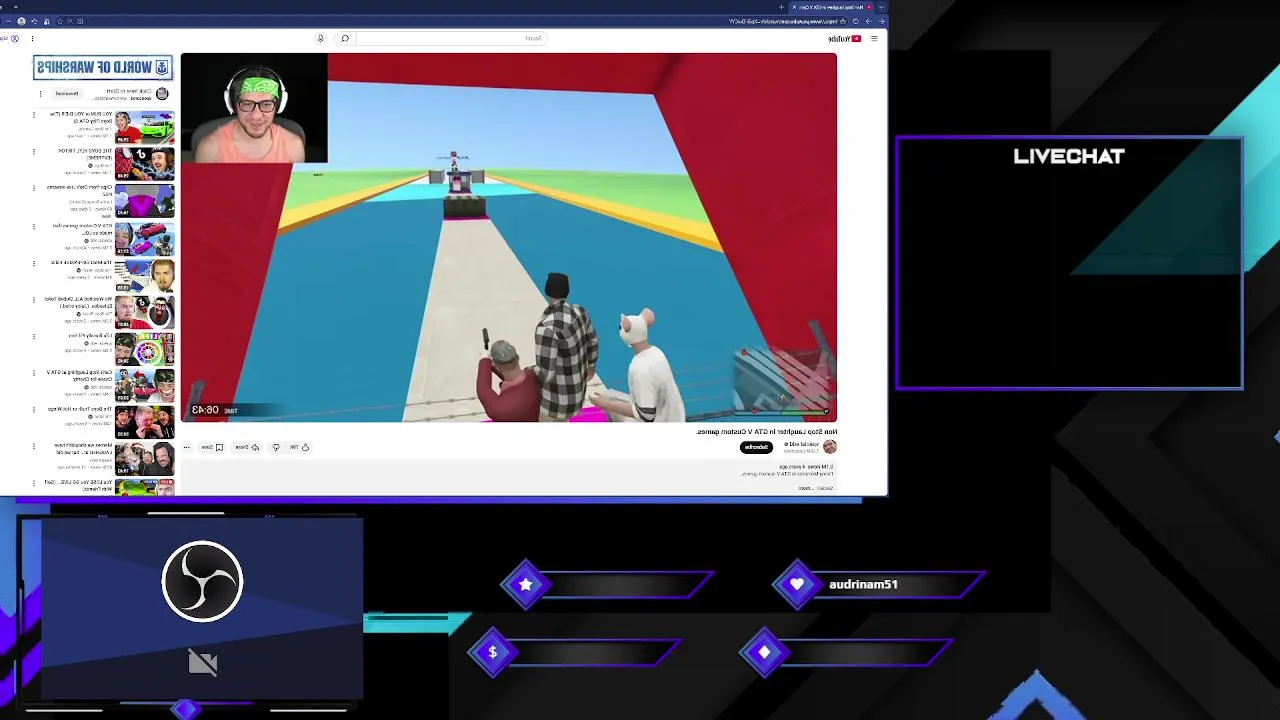Open kebab menu for 'Memes we shouldn't have' video
Viewport: 1280px width, 720px height.
tap(34, 446)
